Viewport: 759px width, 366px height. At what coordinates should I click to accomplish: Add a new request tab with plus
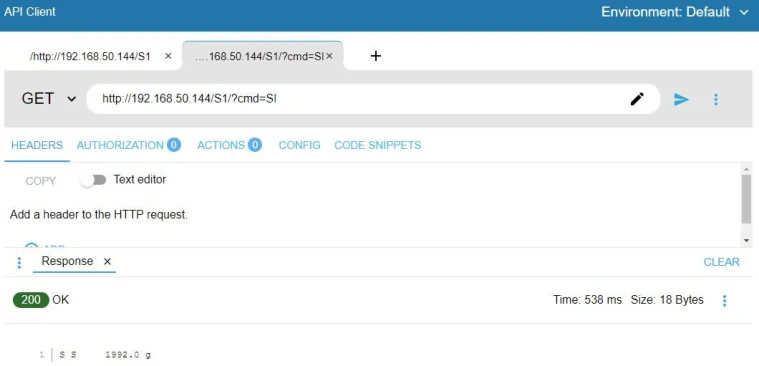[x=376, y=56]
